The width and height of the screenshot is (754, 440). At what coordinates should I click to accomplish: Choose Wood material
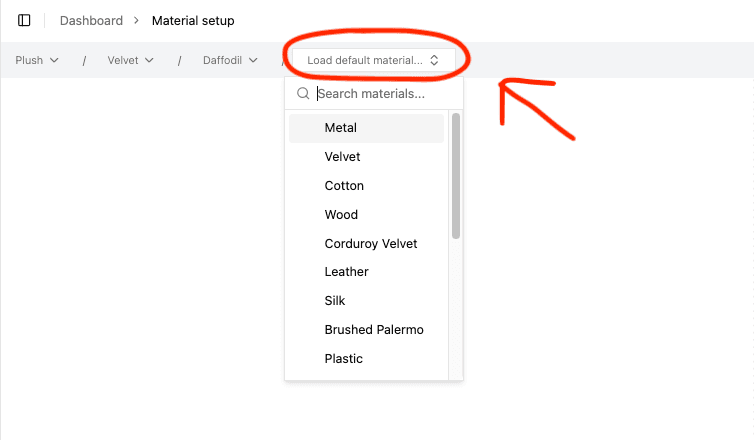[366, 214]
